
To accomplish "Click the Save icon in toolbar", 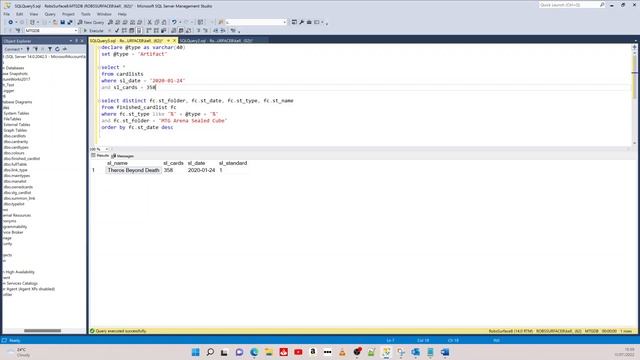I will (x=62, y=22).
